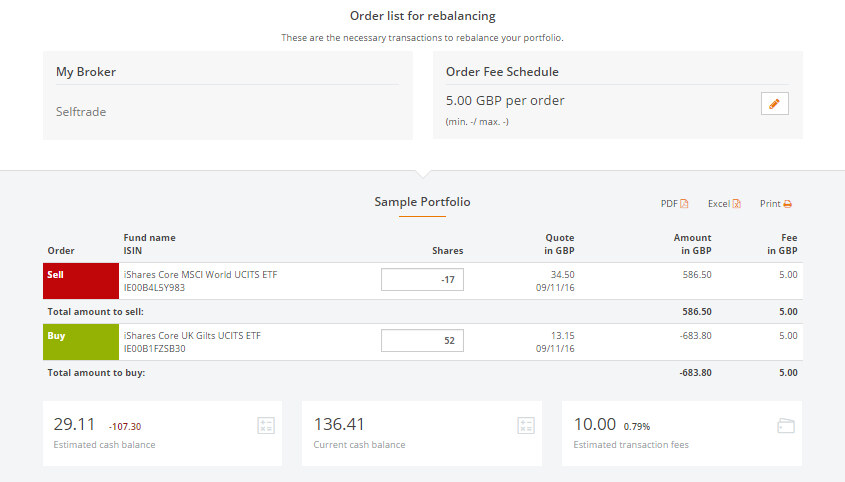845x482 pixels.
Task: Click the PDF export icon
Action: (684, 204)
